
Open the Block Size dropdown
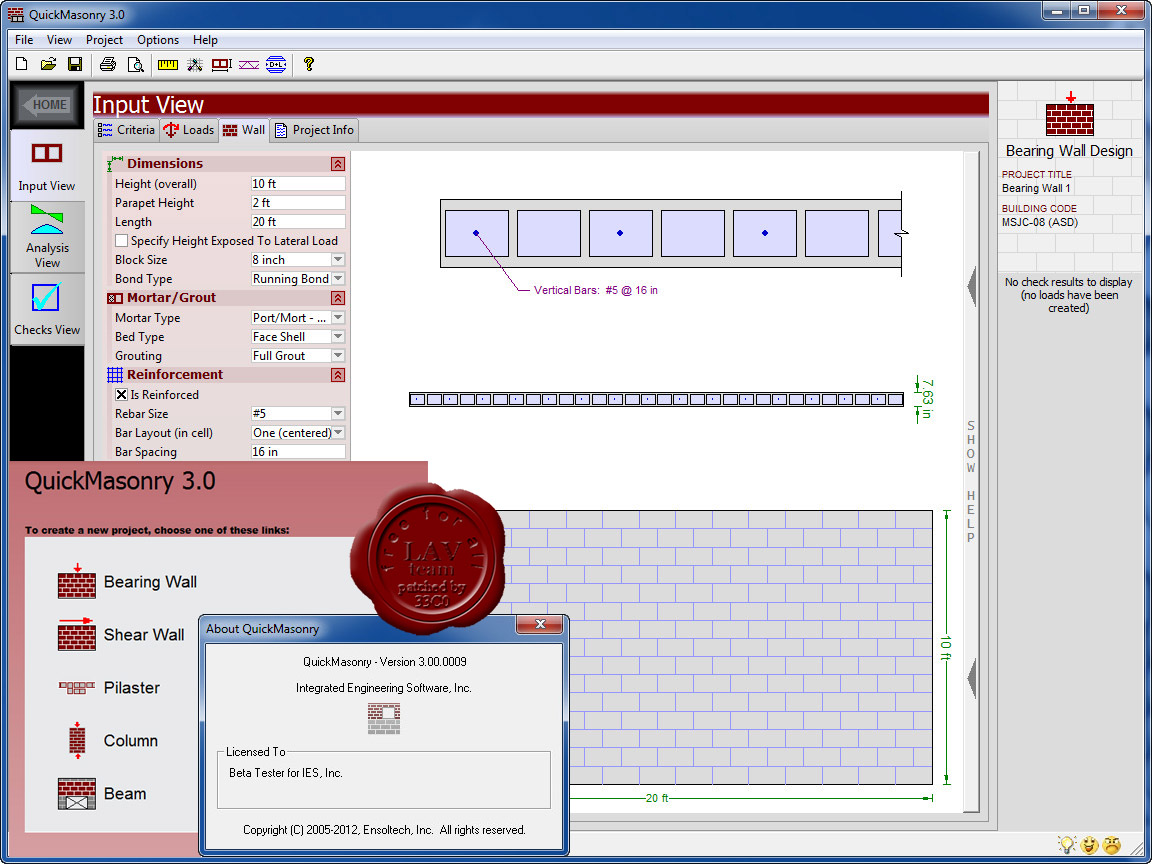click(x=338, y=259)
